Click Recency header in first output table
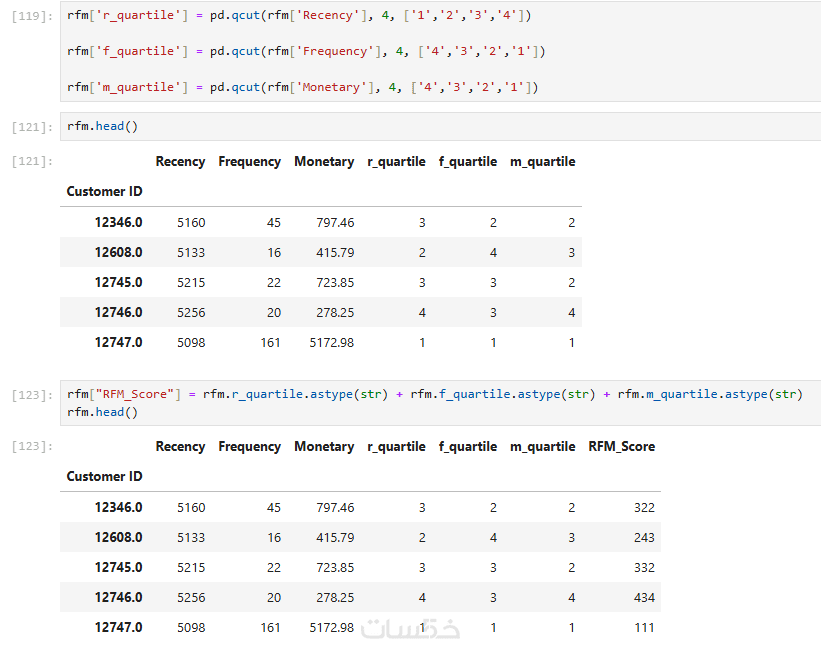Viewport: 821px width, 652px height. (180, 161)
